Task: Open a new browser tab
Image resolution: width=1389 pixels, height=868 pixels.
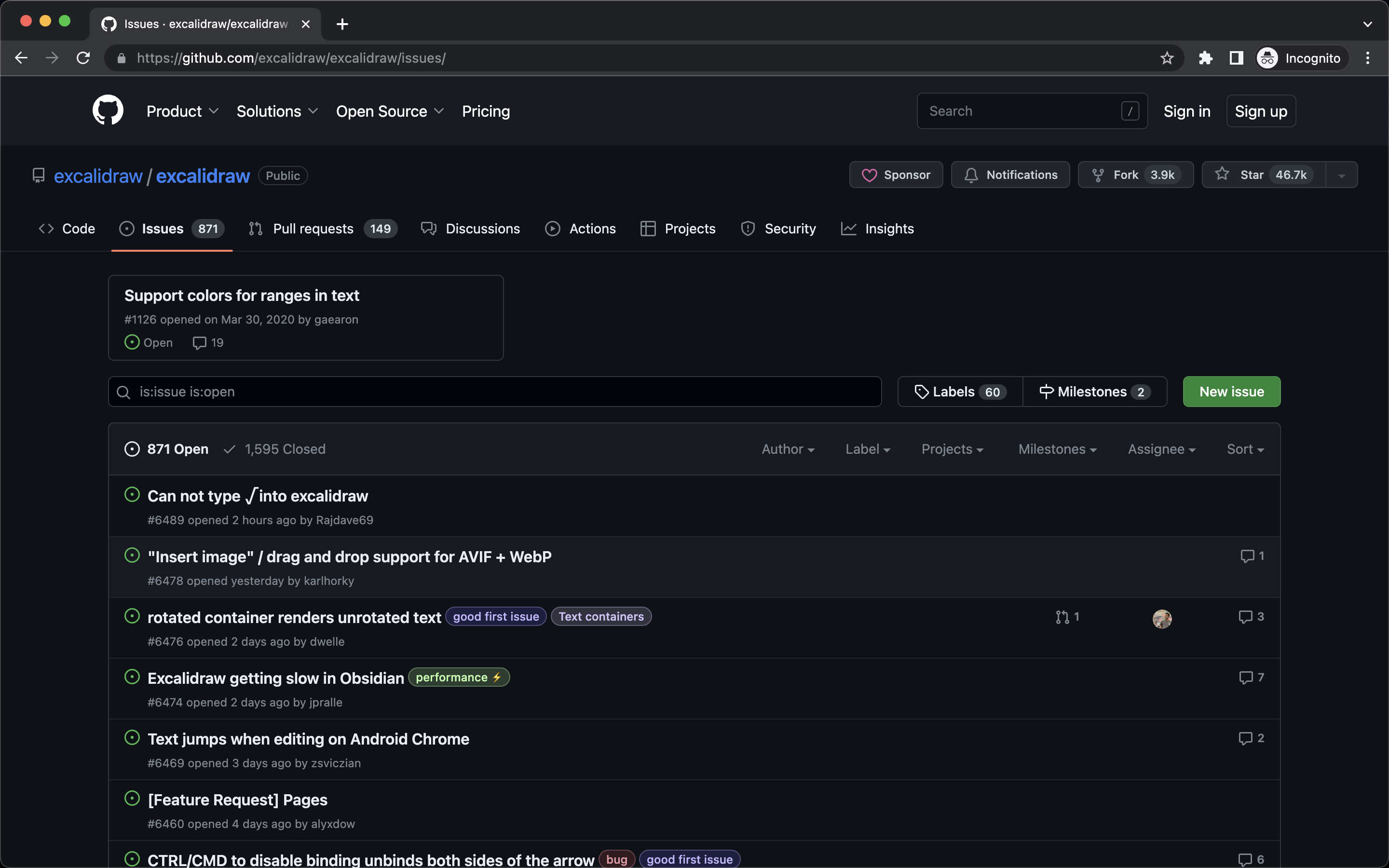Action: [x=342, y=24]
